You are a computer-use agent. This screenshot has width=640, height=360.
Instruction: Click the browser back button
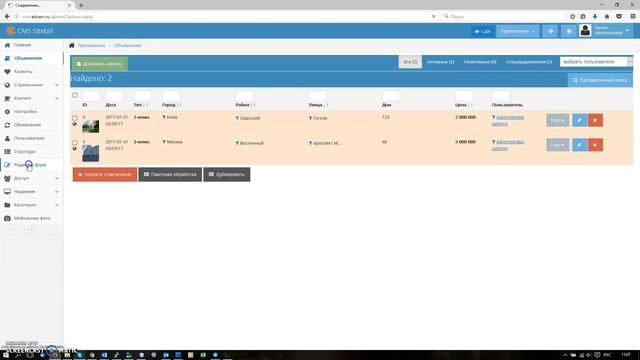tap(7, 16)
